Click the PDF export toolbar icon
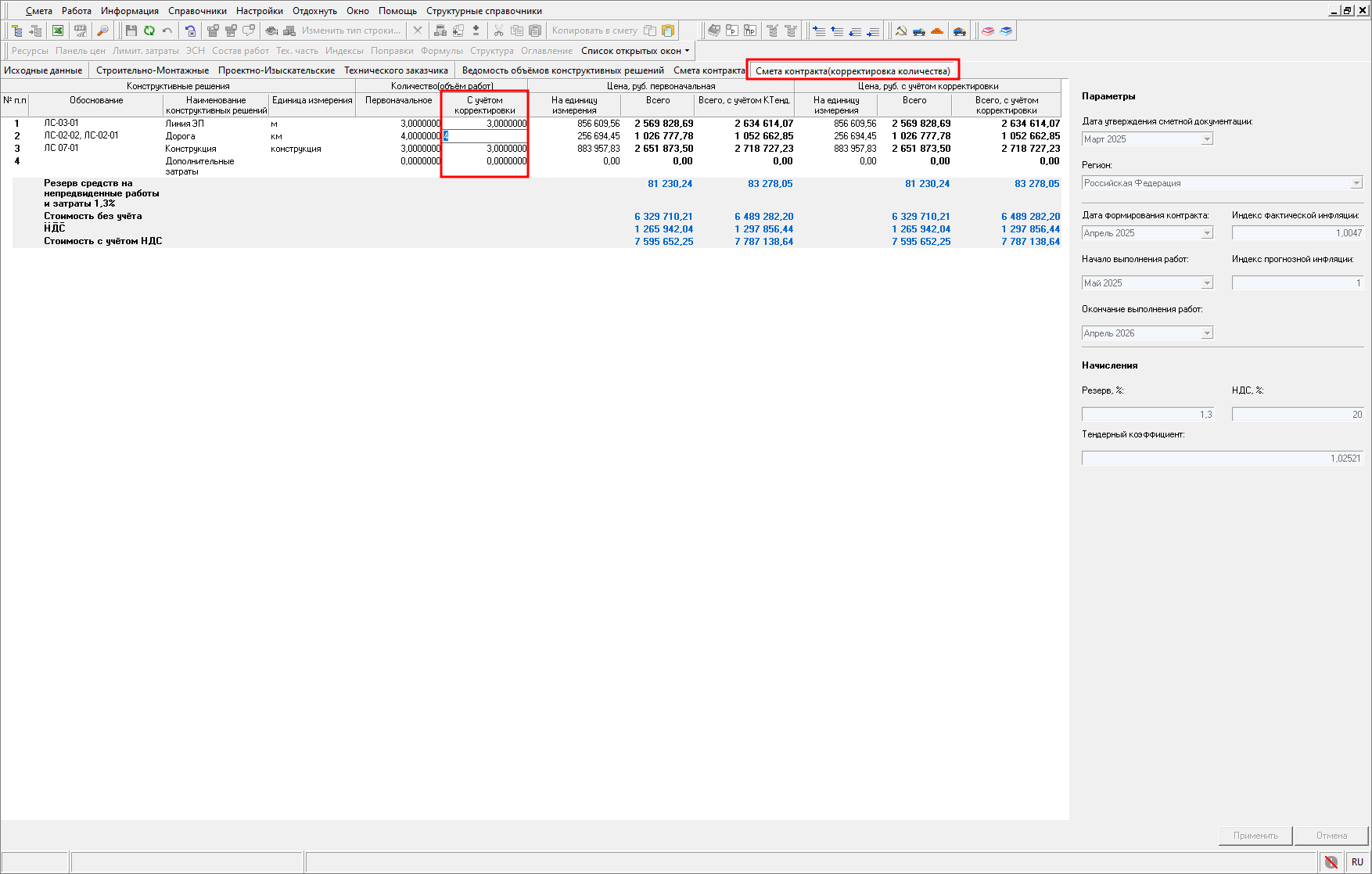This screenshot has width=1372, height=874. 80,31
